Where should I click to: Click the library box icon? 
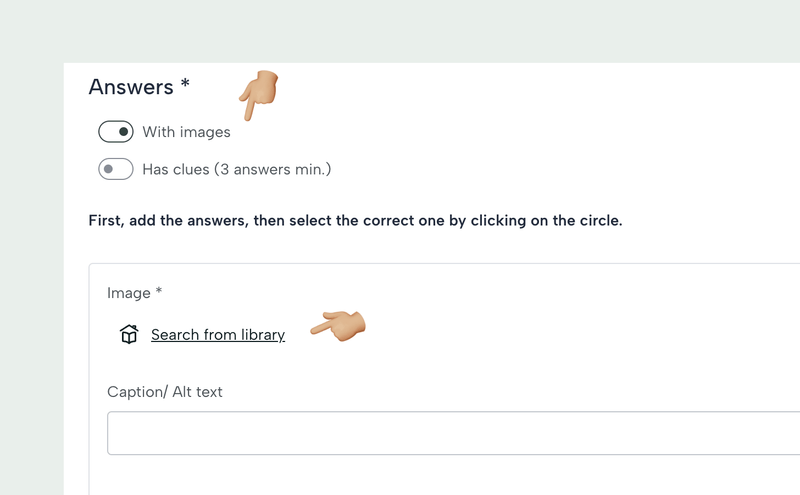coord(129,334)
